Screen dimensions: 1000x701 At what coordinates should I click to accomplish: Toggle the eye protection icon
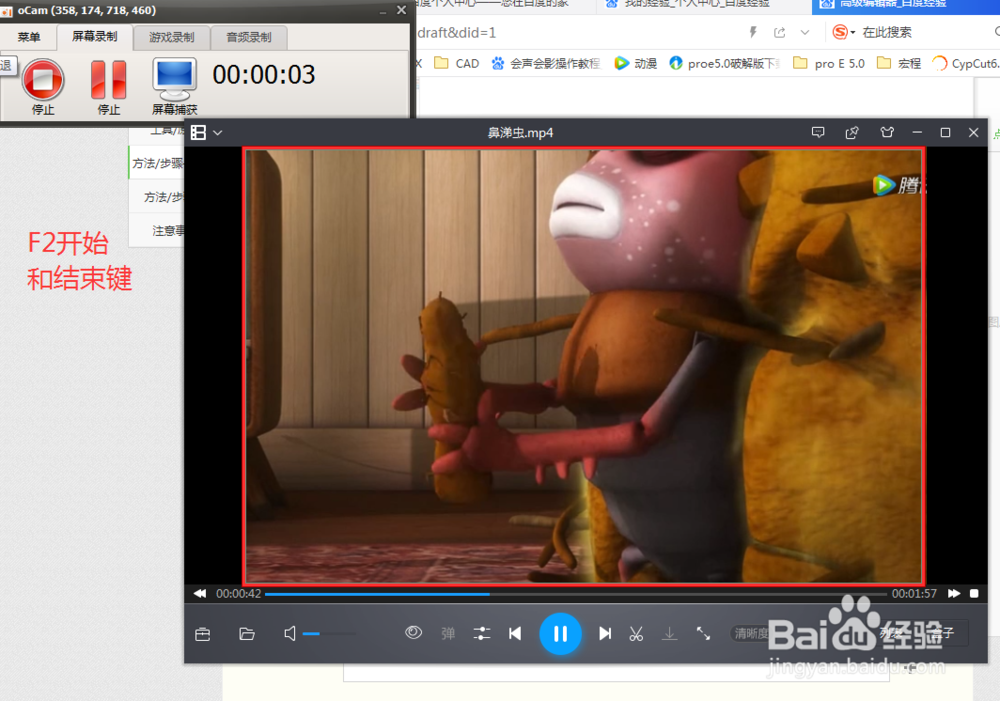coord(413,632)
